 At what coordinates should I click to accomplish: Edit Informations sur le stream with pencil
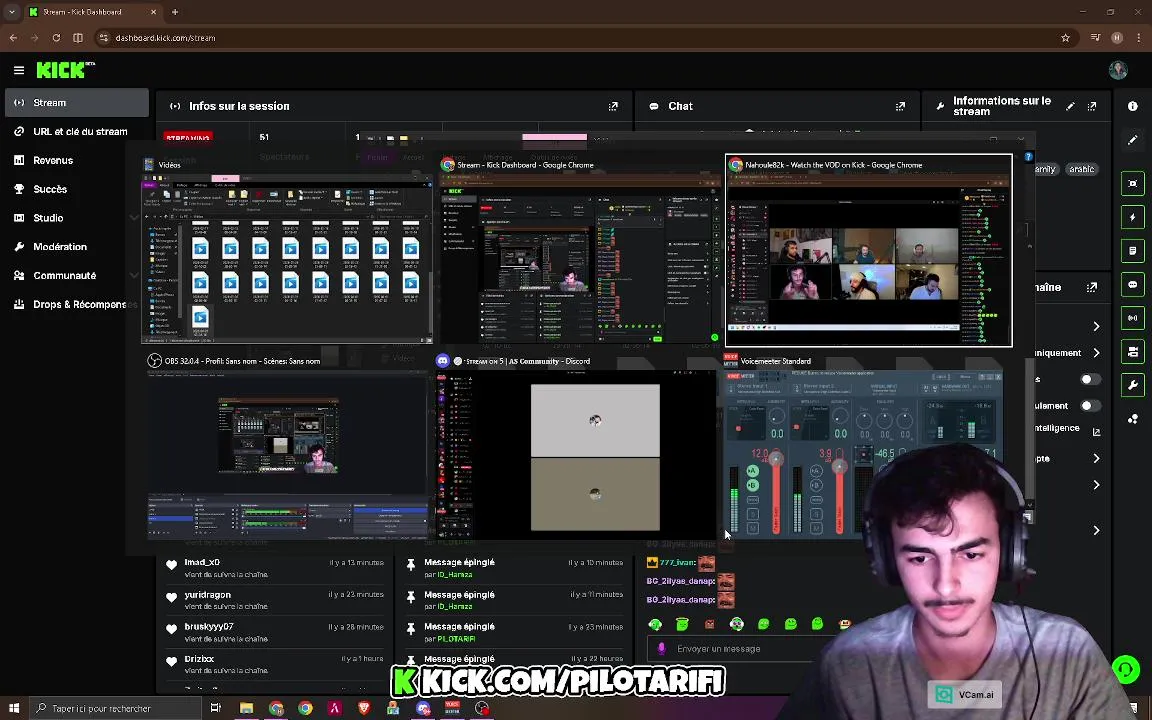(1070, 107)
